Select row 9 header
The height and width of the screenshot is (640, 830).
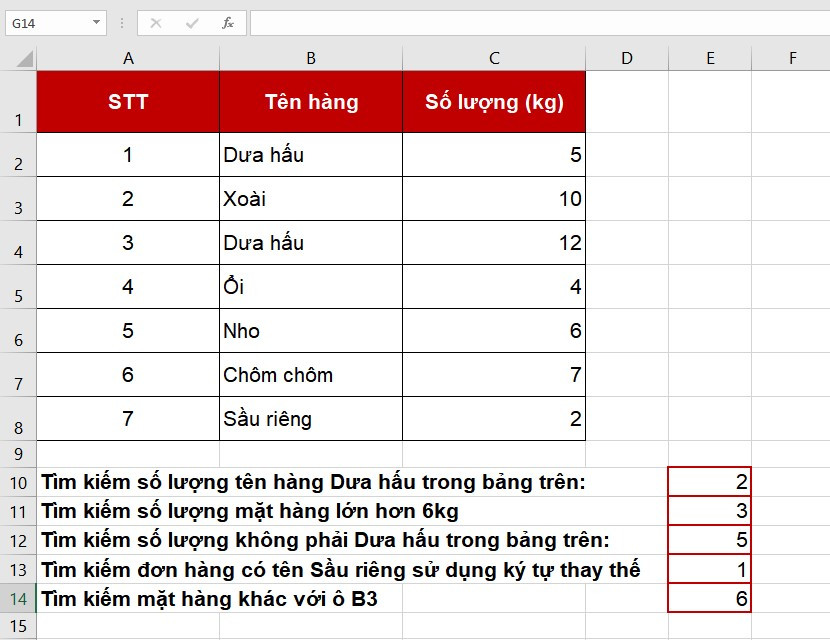coord(18,454)
